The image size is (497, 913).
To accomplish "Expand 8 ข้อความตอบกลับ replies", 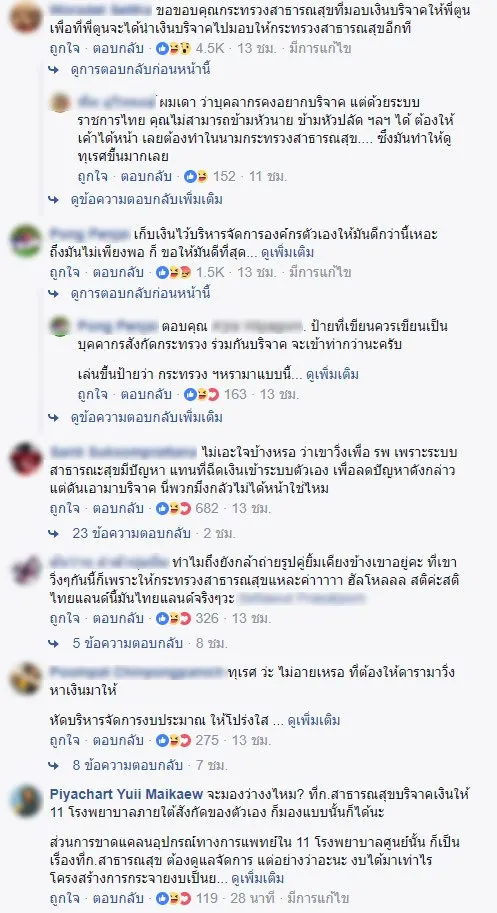I will 127,765.
